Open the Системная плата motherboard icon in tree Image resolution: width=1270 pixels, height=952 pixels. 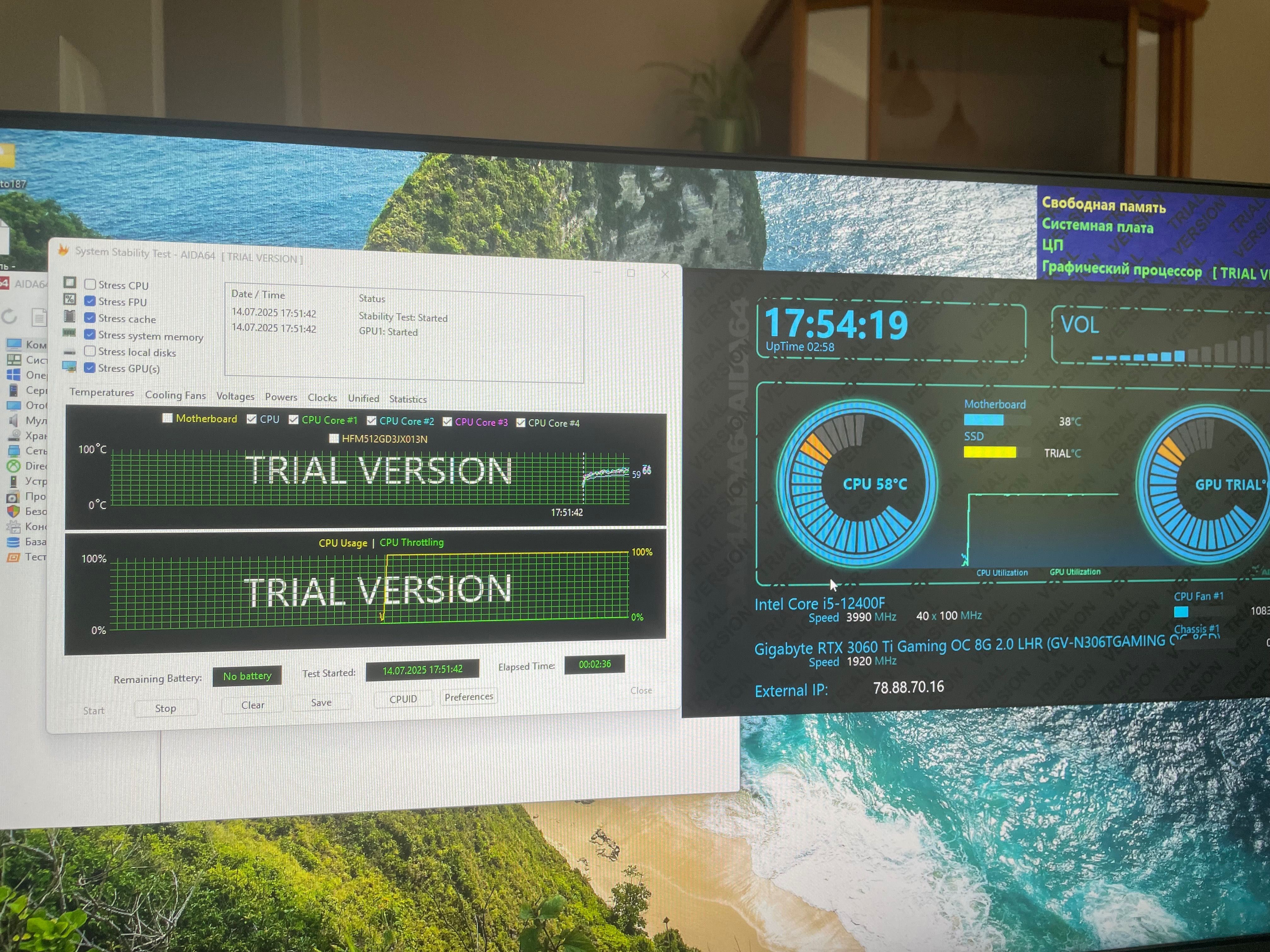pyautogui.click(x=14, y=360)
